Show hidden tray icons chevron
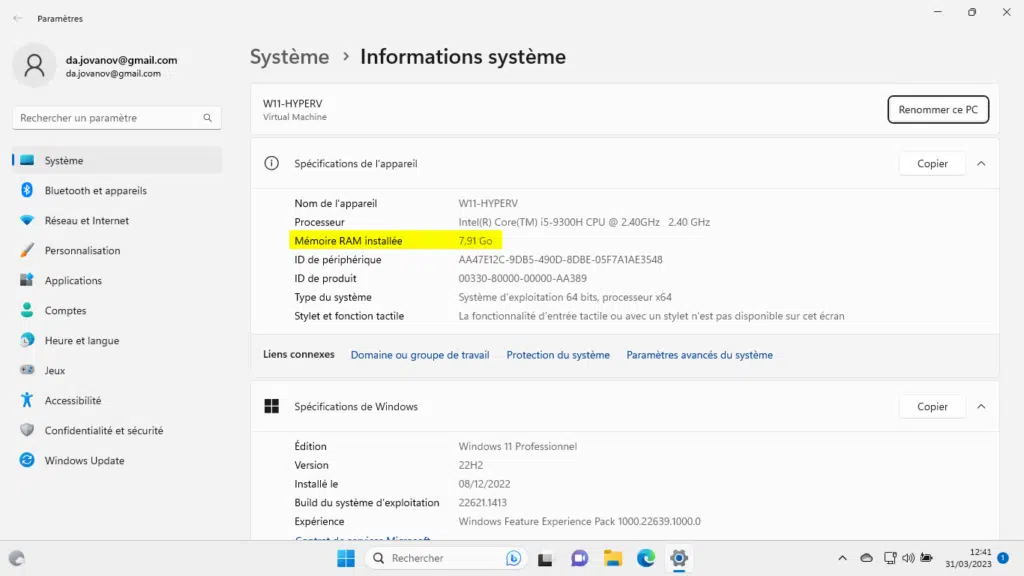1024x576 pixels. (842, 558)
